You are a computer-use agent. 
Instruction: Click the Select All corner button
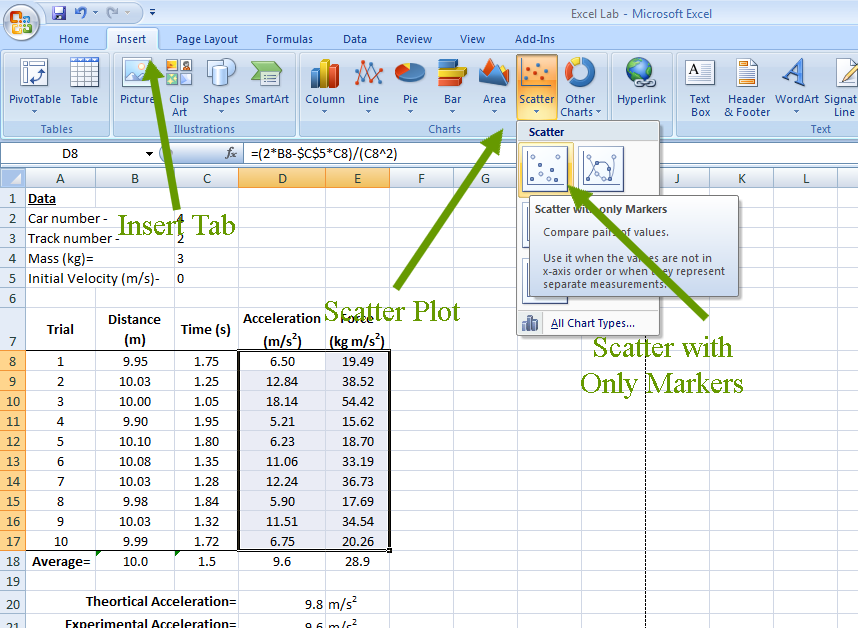coord(13,178)
